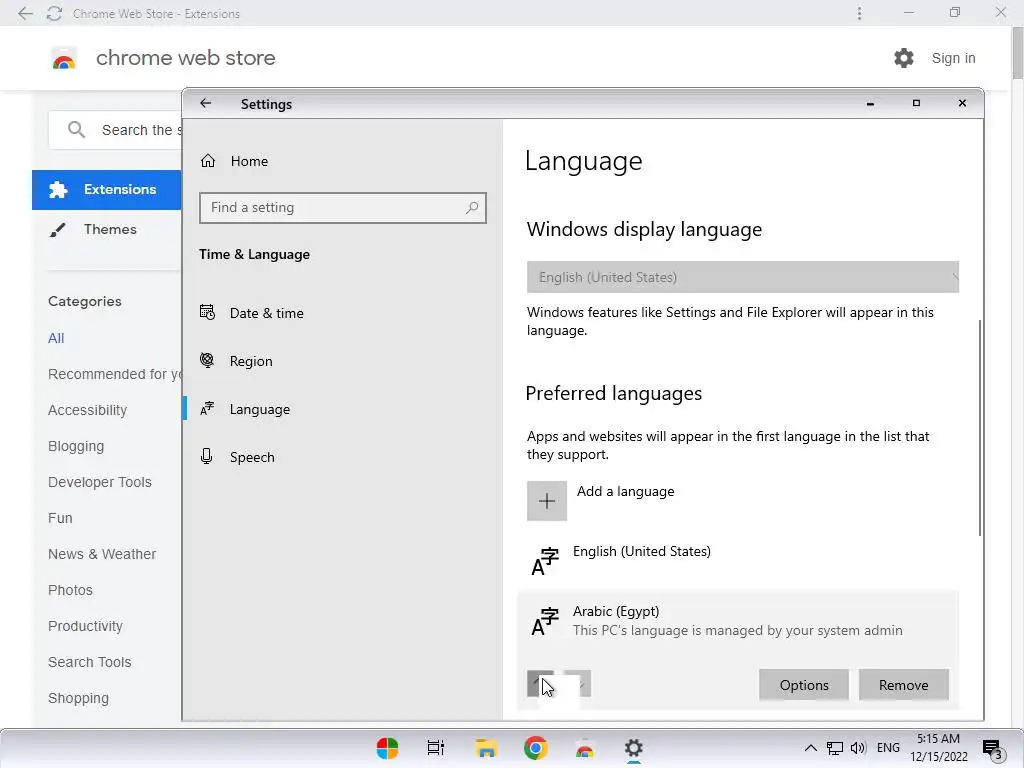Select the Language settings page
Viewport: 1024px width, 768px height.
point(245,409)
